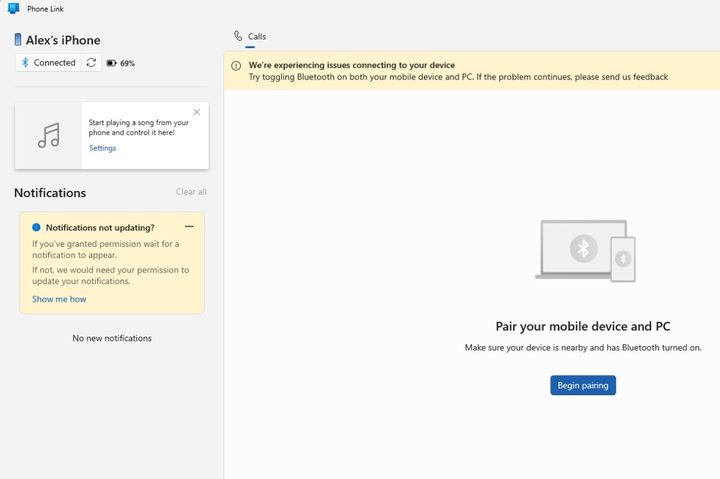
Task: Click the Bluetooth Connected status button
Action: pos(49,62)
